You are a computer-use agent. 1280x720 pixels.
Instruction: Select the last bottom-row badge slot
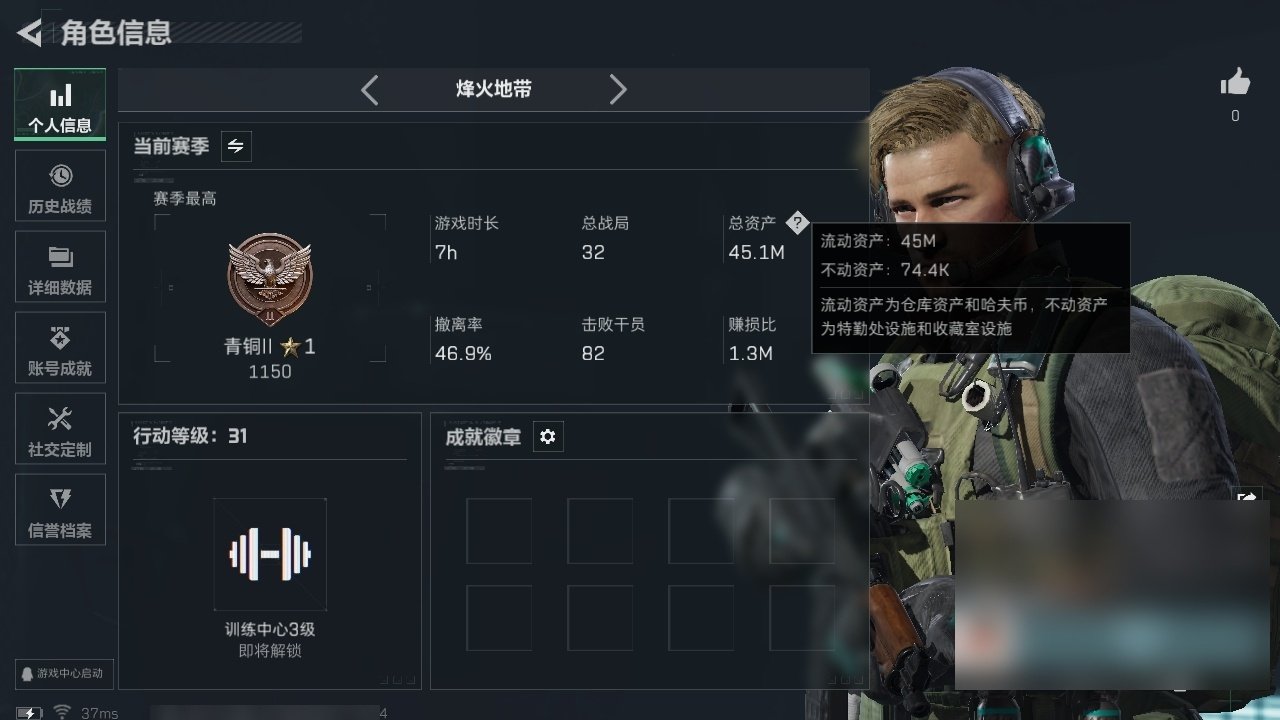(802, 618)
